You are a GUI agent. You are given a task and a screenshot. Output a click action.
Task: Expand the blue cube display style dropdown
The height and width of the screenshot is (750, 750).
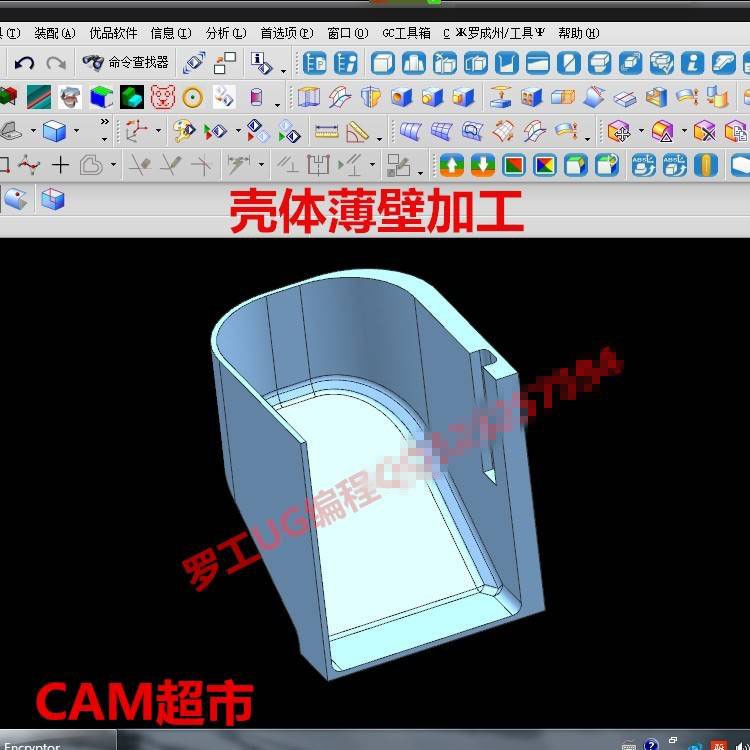point(76,132)
